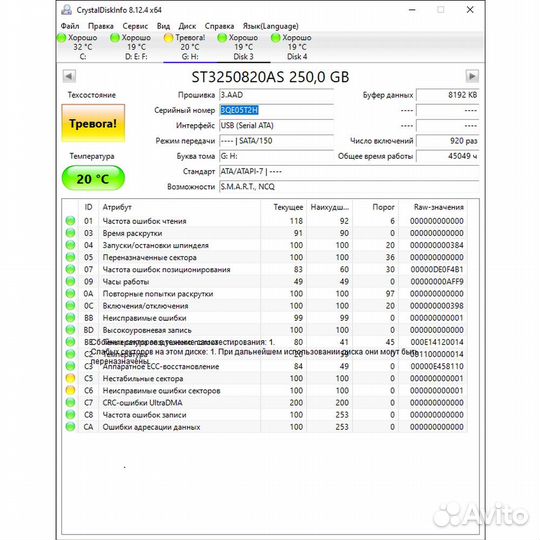Image resolution: width=540 pixels, height=540 pixels.
Task: Click the Стандарт field ATA/ATAPI-7
Action: pos(349,172)
